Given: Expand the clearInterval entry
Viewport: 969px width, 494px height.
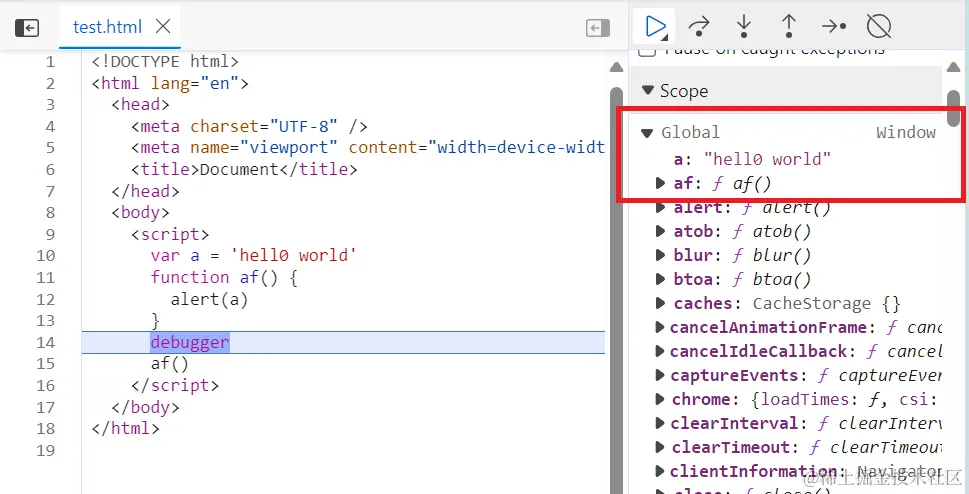Looking at the screenshot, I should click(x=660, y=424).
